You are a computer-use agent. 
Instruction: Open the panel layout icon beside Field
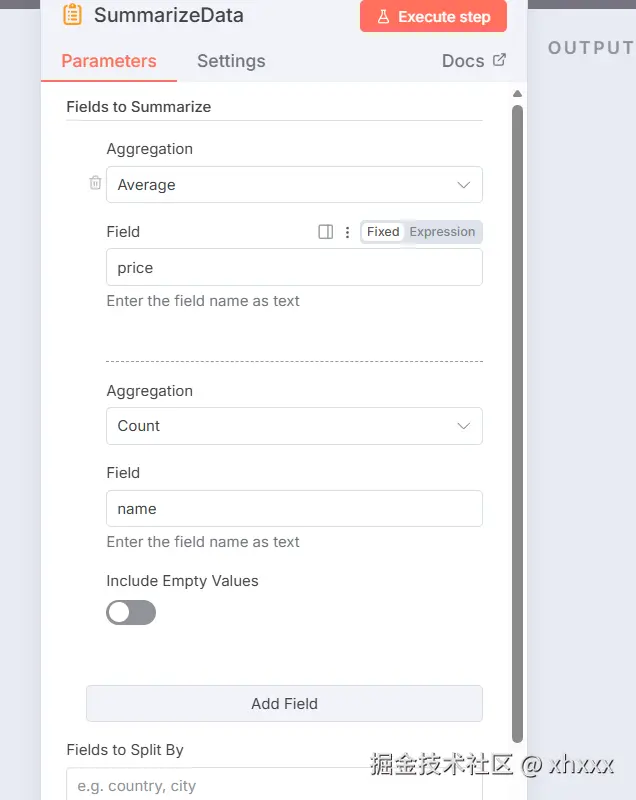tap(325, 232)
